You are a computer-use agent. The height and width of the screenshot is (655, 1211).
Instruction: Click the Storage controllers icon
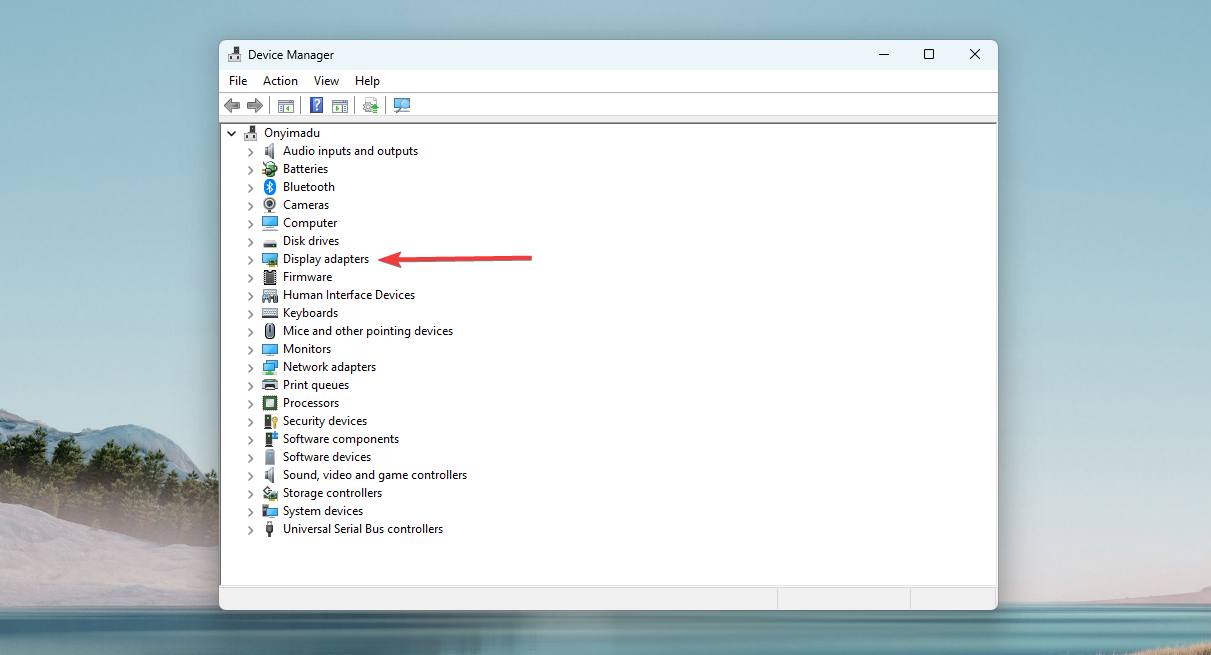(x=269, y=493)
